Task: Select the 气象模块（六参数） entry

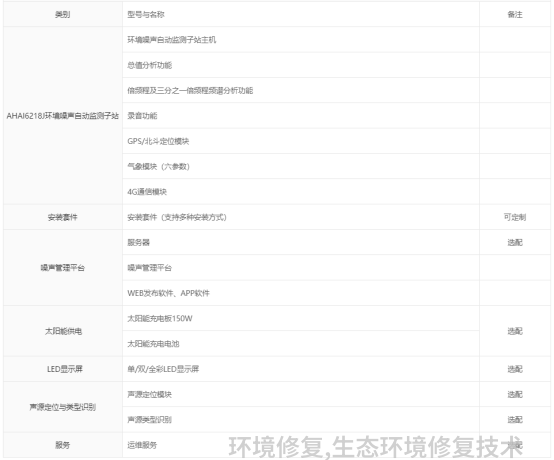Action: point(301,166)
